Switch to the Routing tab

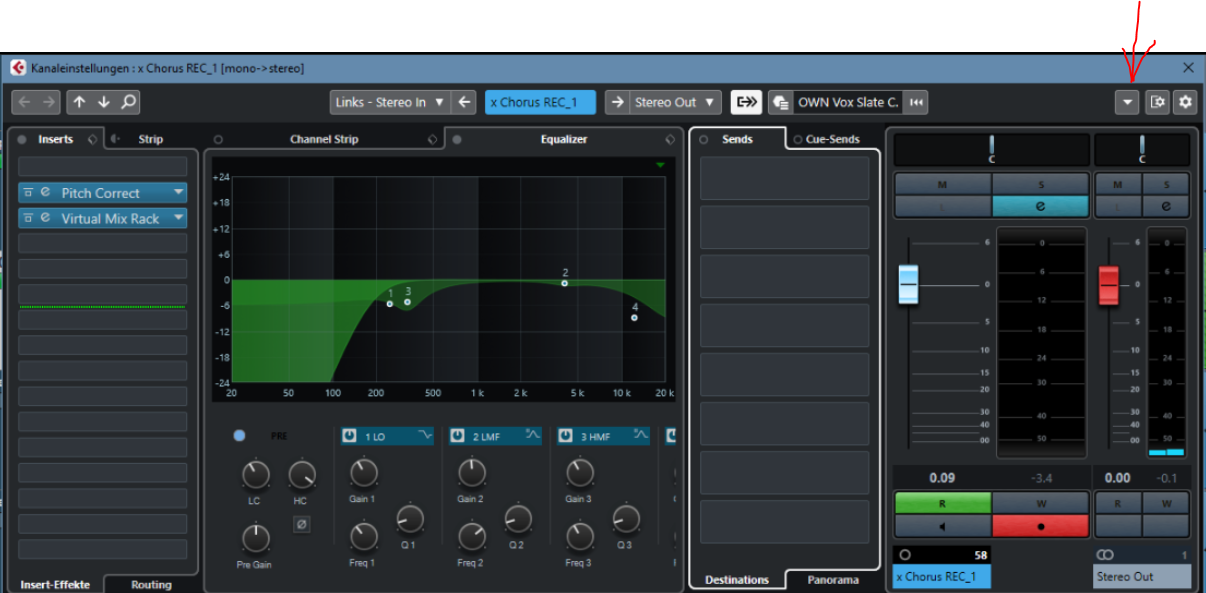coord(151,585)
